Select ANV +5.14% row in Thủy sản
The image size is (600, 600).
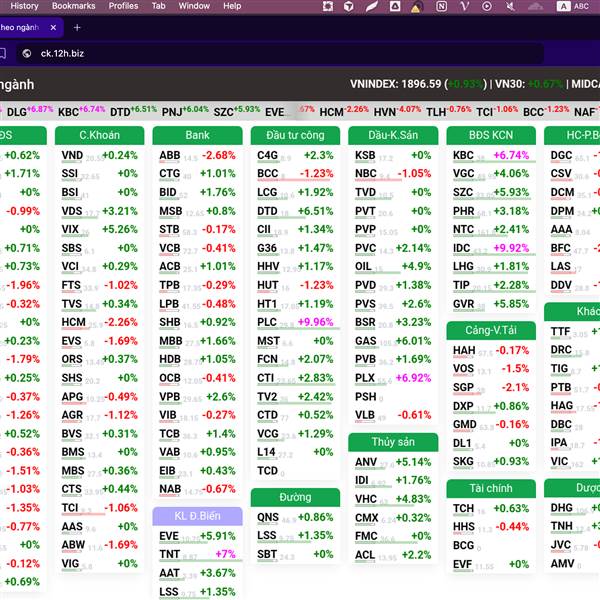(x=393, y=462)
